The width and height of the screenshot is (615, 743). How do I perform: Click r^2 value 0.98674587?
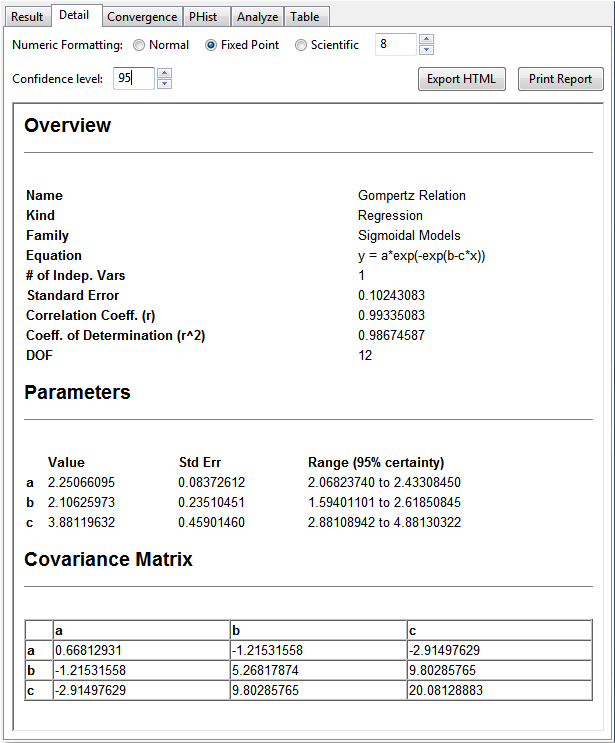point(391,335)
